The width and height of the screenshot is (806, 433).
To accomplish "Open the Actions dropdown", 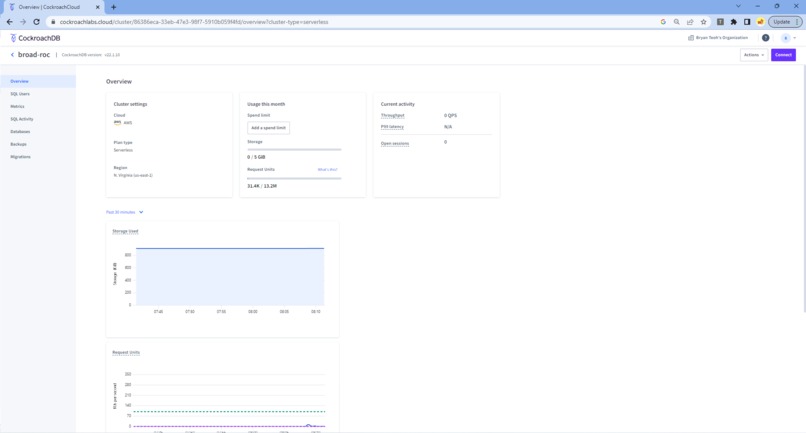I will (x=754, y=55).
